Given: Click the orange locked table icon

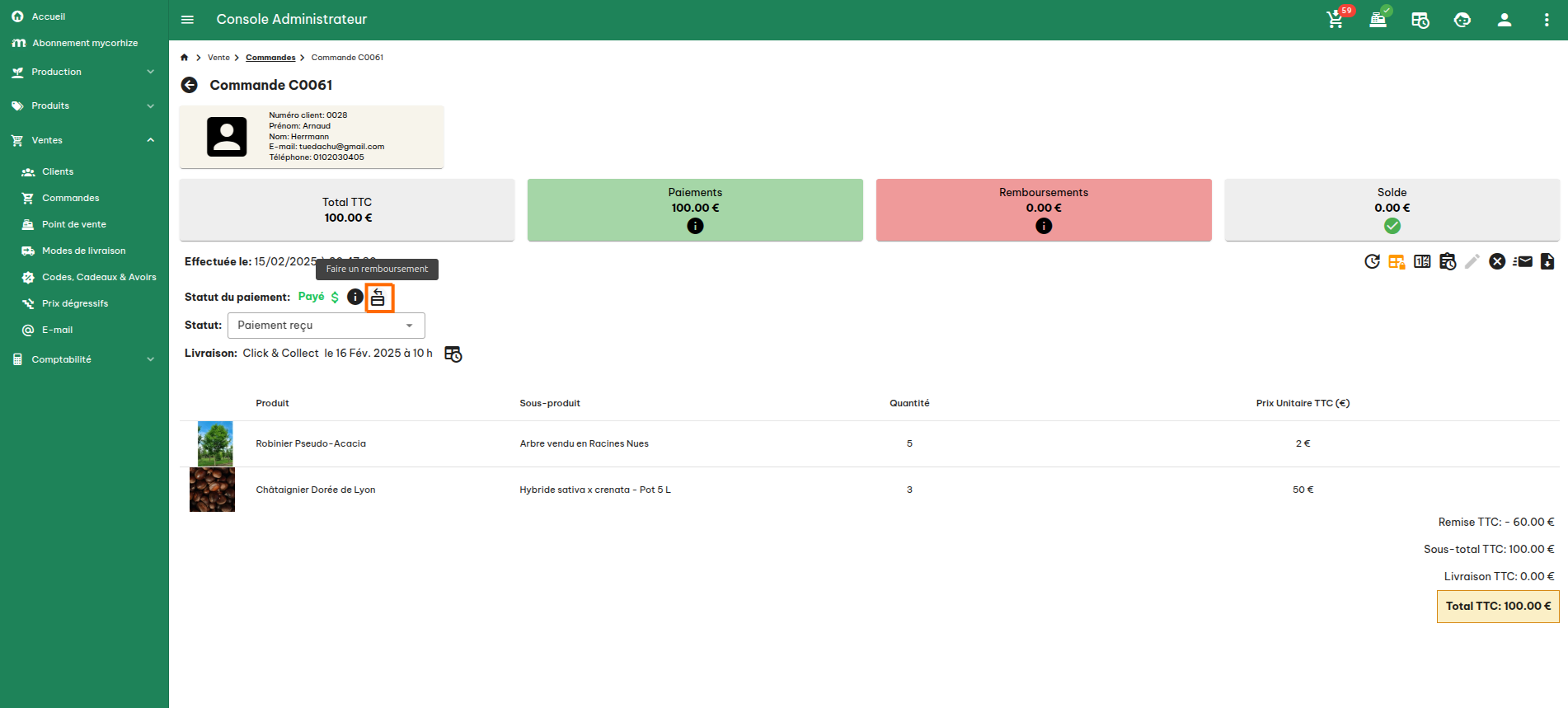Looking at the screenshot, I should click(x=1397, y=261).
